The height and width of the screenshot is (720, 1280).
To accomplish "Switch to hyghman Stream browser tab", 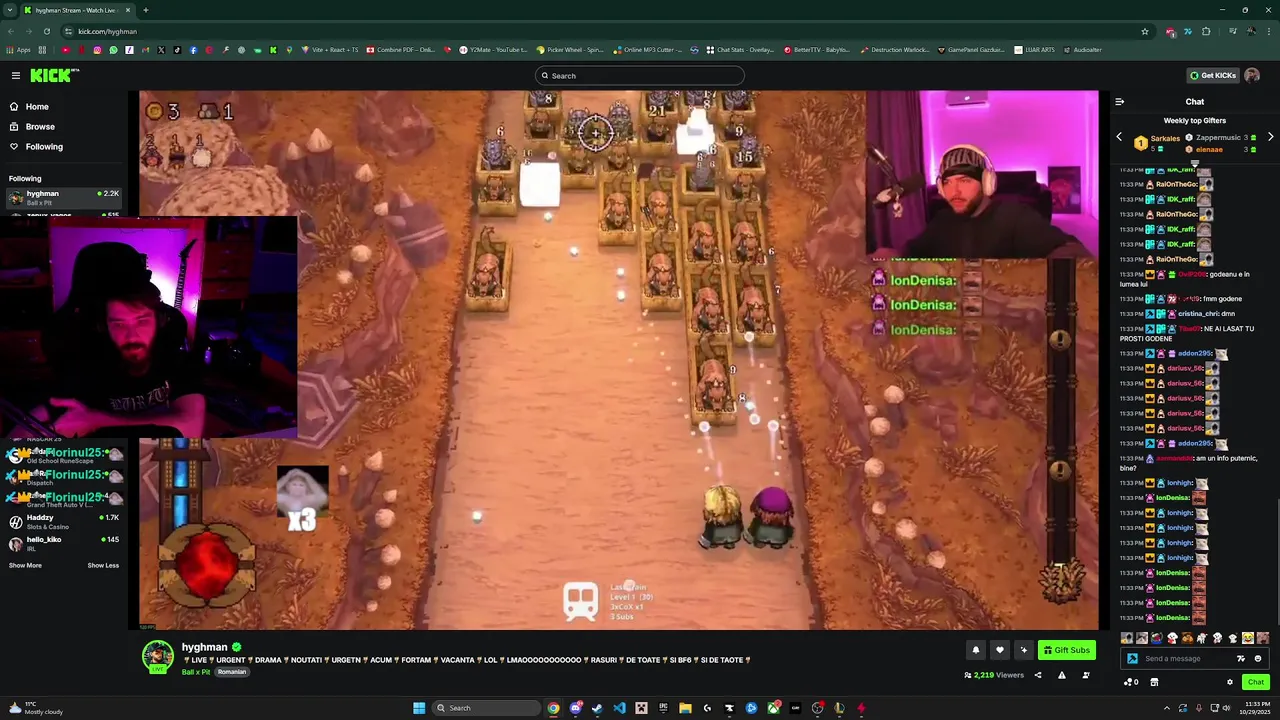I will tap(76, 10).
